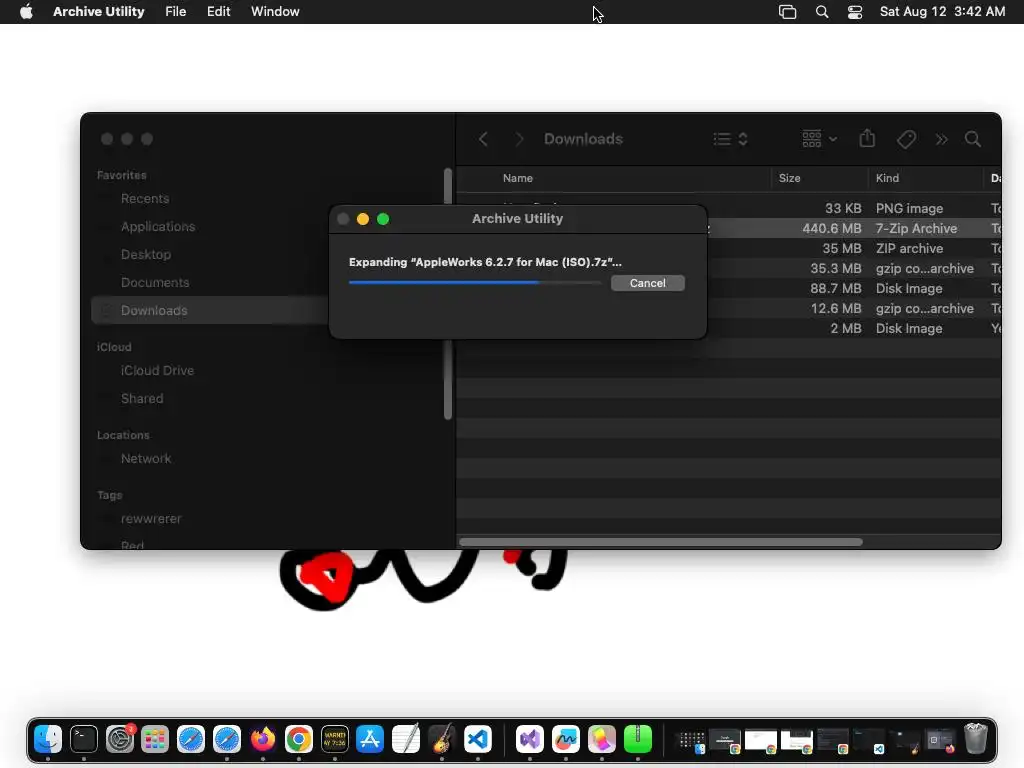Launch Firefox from the Dock

(x=263, y=739)
